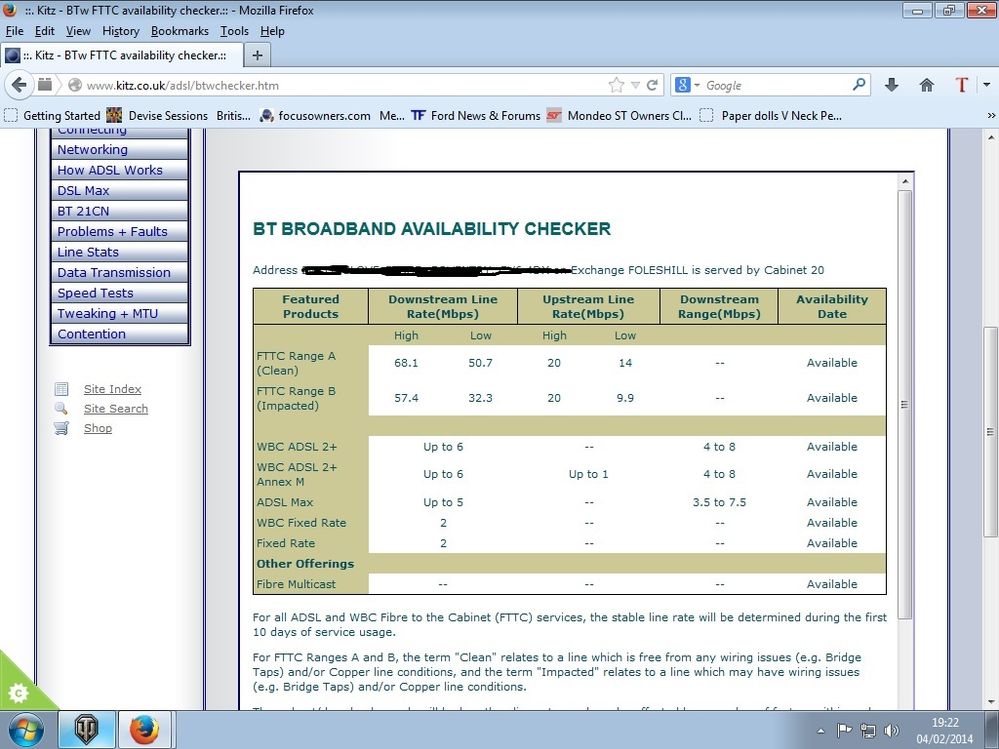Click the Site Index page icon
The image size is (999, 749).
click(61, 389)
